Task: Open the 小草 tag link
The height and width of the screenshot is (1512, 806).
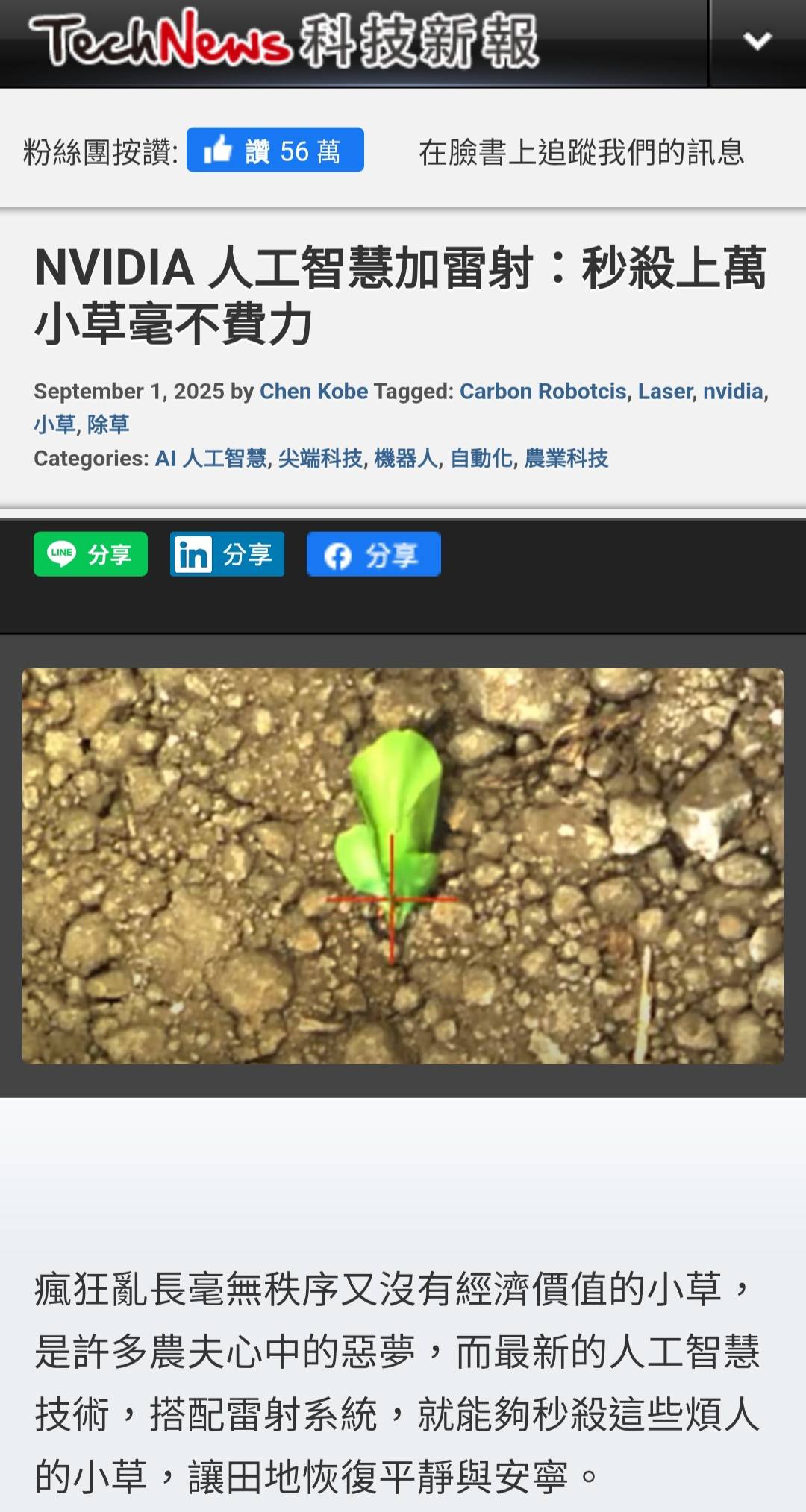Action: click(x=54, y=424)
